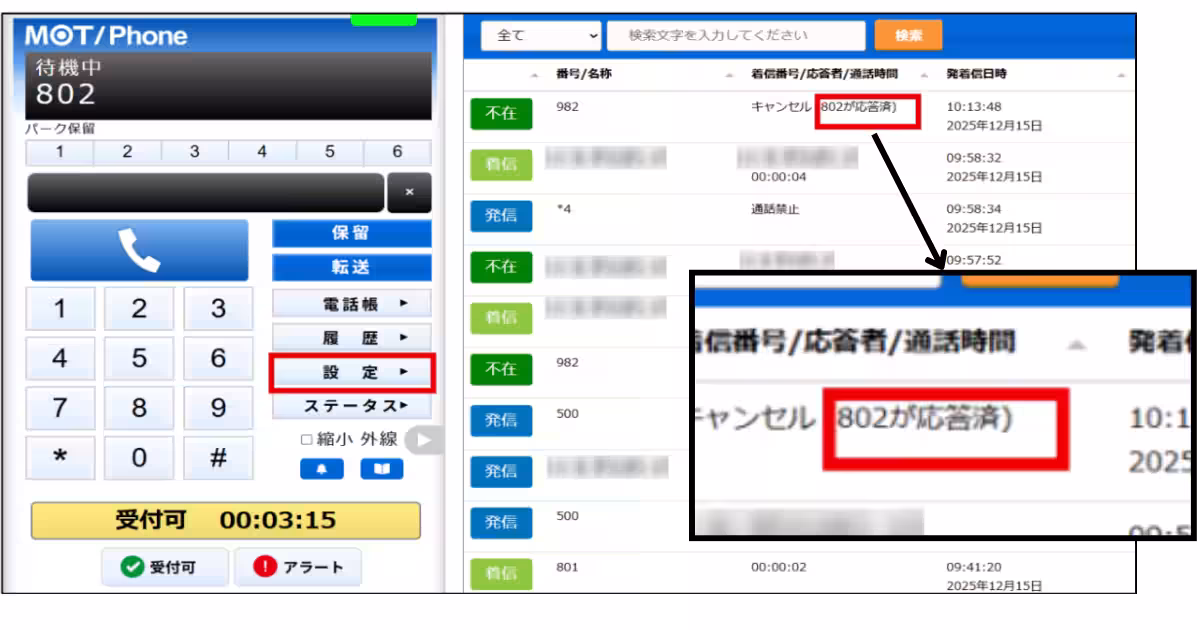This screenshot has height=630, width=1200.
Task: Click the orange 検索 search button
Action: 906,34
